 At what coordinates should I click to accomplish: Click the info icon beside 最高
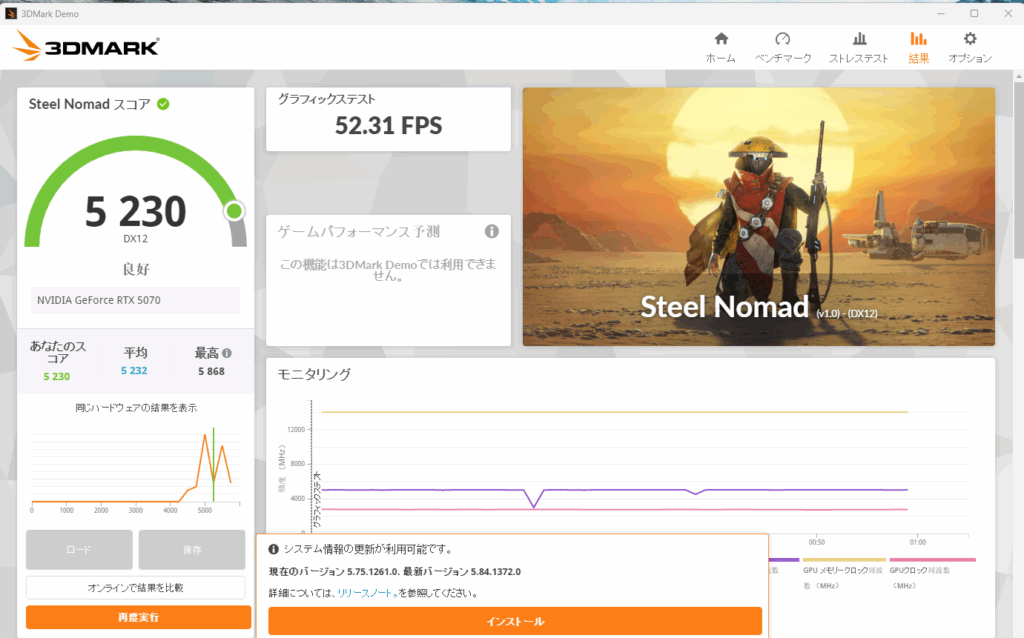click(227, 353)
